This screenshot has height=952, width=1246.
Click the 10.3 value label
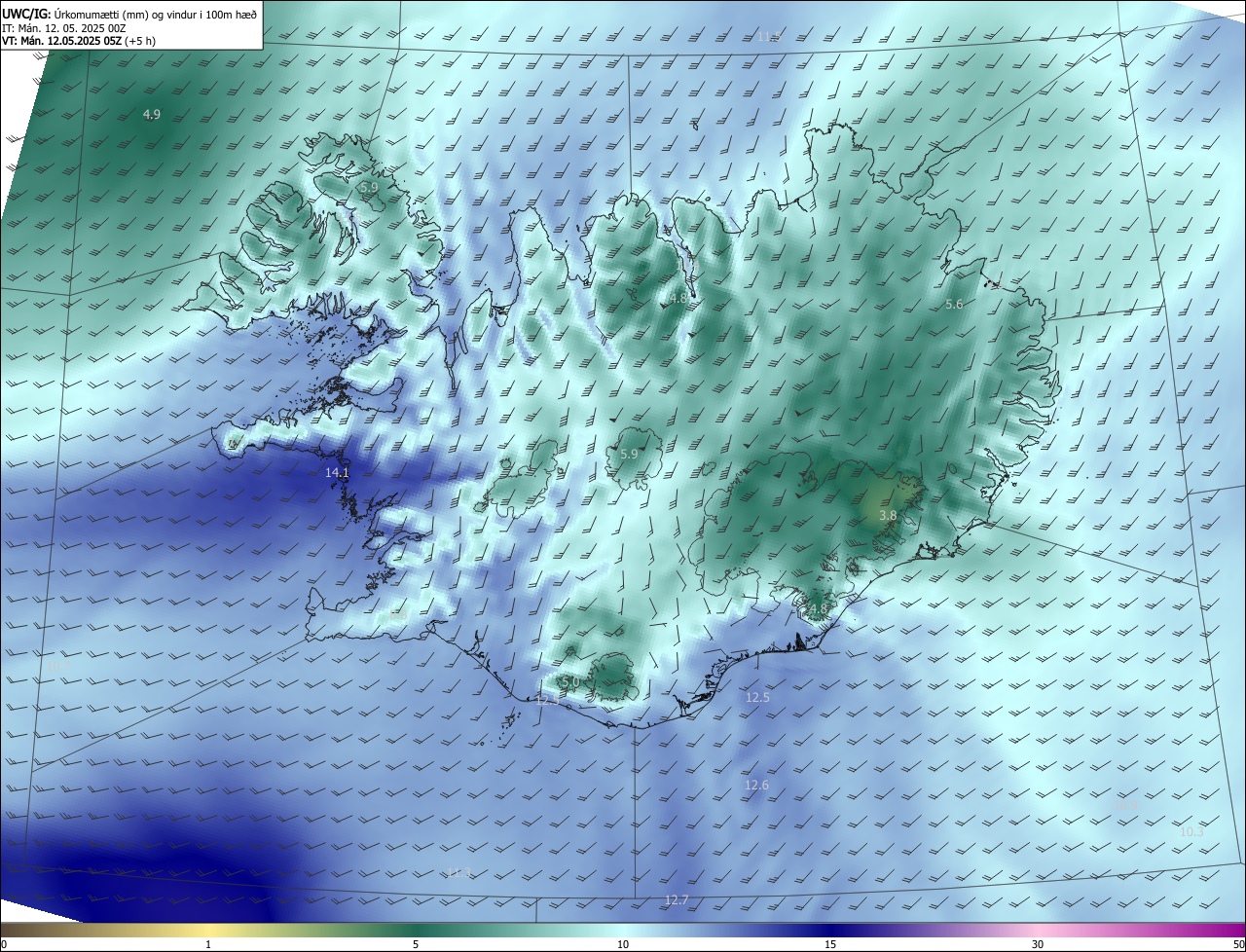pyautogui.click(x=1191, y=832)
